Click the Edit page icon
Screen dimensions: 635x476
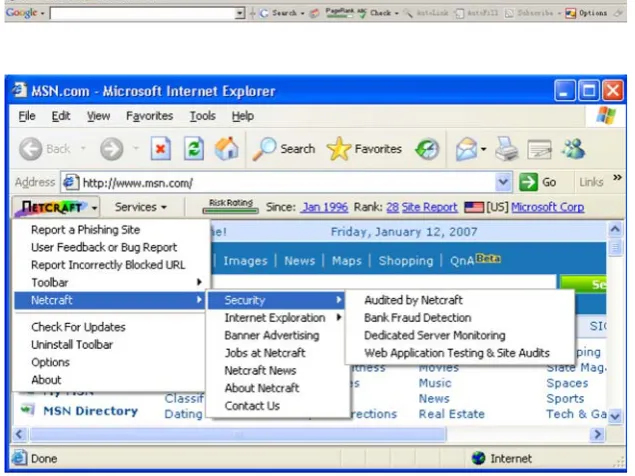[539, 149]
